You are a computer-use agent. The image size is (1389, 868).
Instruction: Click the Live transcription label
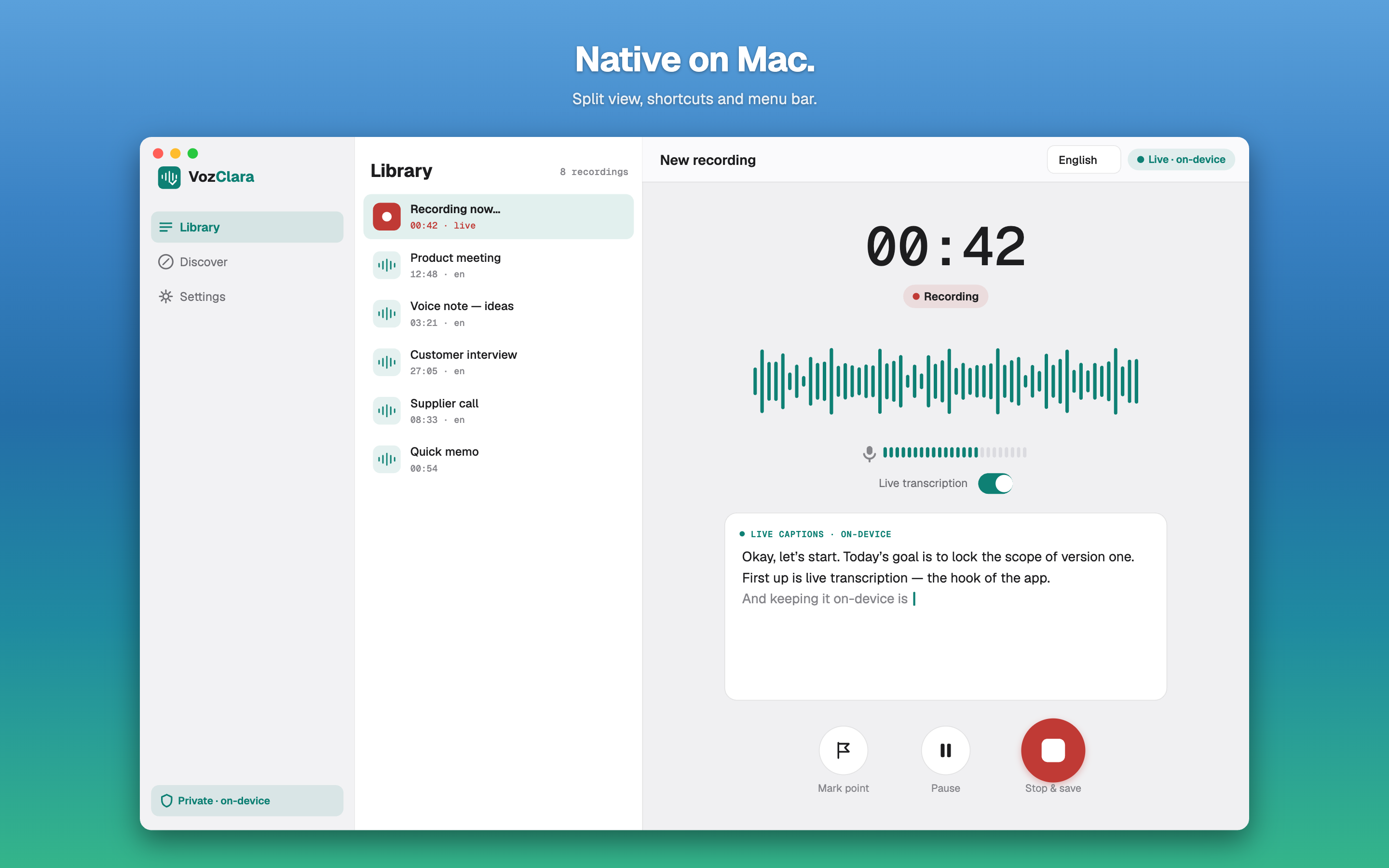coord(923,483)
